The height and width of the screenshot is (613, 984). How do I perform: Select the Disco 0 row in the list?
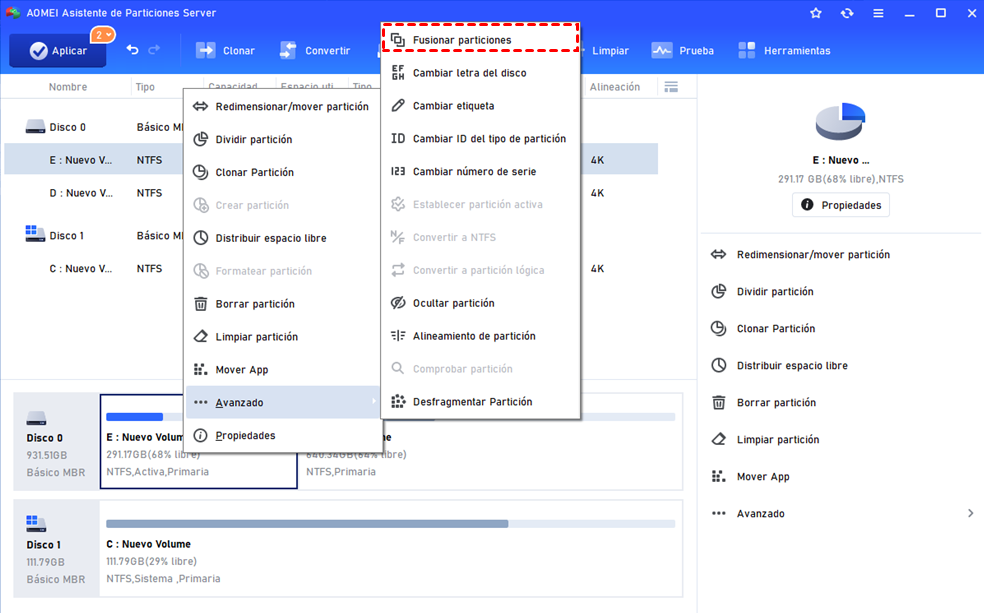pos(94,127)
